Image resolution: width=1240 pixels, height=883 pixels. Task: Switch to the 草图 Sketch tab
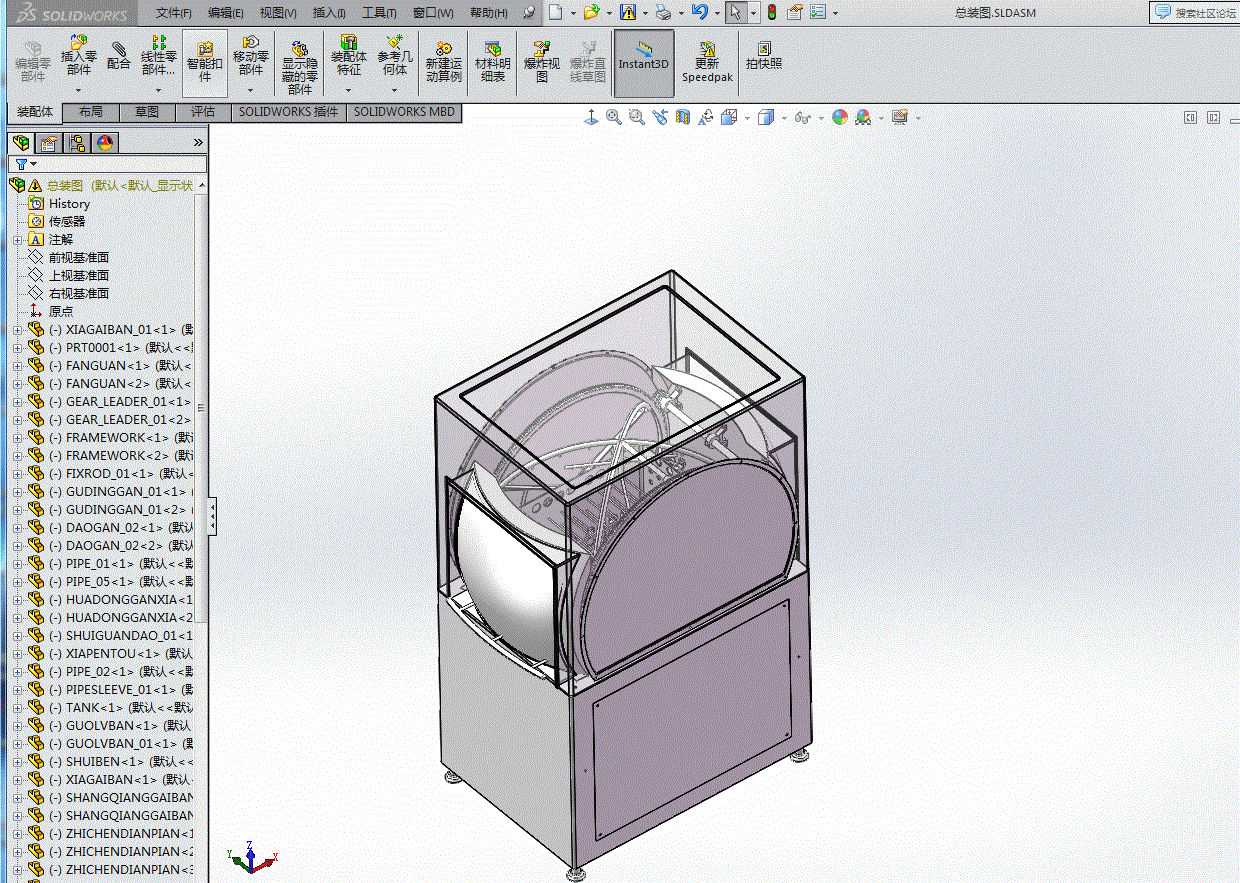click(x=147, y=112)
